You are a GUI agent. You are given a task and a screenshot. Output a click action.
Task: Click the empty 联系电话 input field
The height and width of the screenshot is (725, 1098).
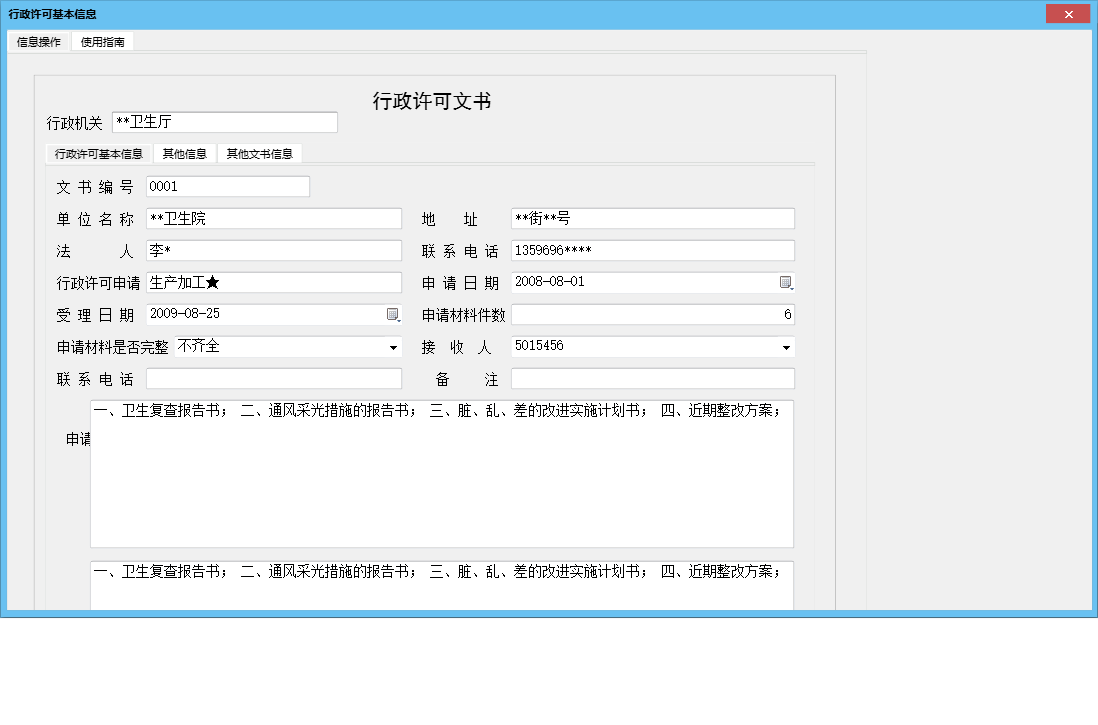[x=274, y=378]
